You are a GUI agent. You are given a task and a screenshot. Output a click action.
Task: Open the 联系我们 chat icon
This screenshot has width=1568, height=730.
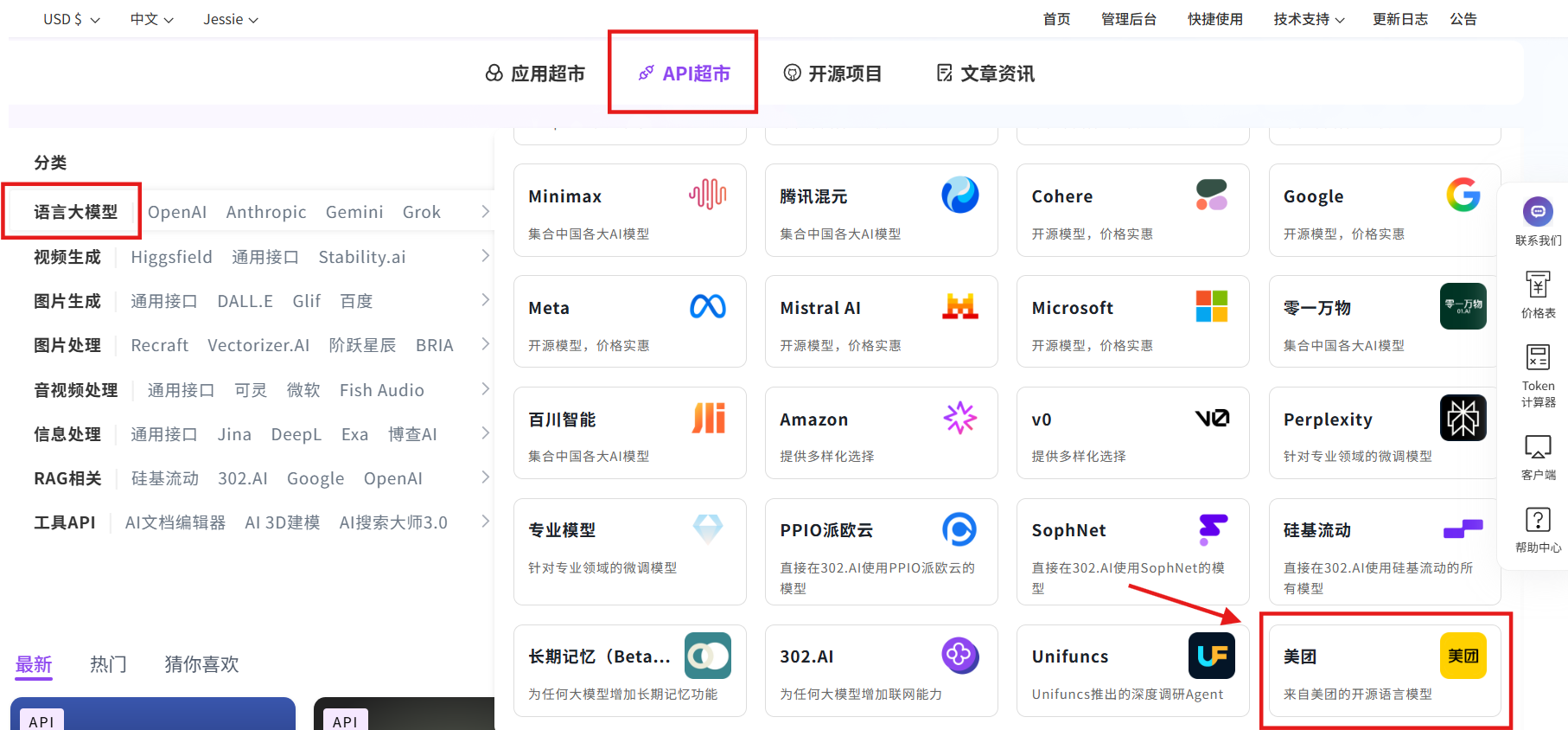(x=1538, y=211)
